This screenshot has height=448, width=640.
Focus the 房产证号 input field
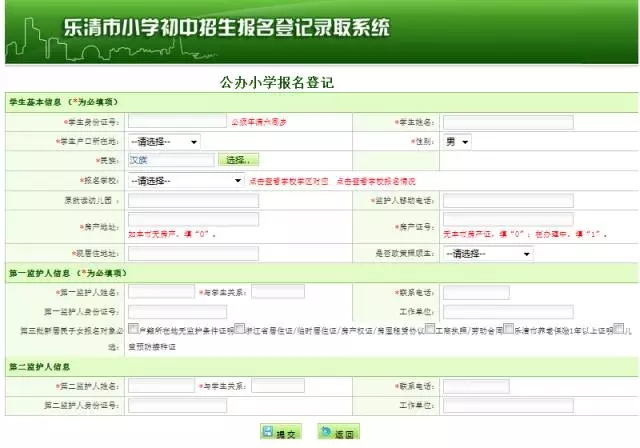tap(508, 219)
